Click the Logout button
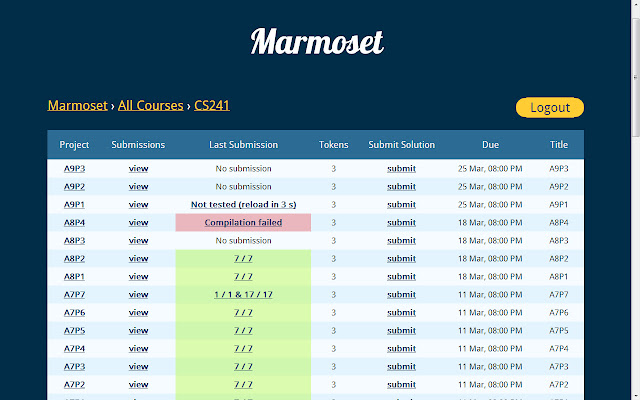Viewport: 640px width, 400px height. pyautogui.click(x=550, y=107)
